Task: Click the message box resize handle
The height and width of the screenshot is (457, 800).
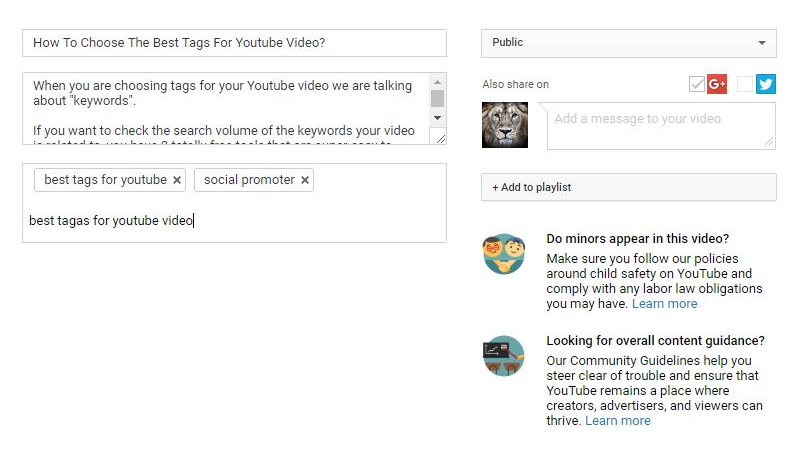Action: (769, 142)
